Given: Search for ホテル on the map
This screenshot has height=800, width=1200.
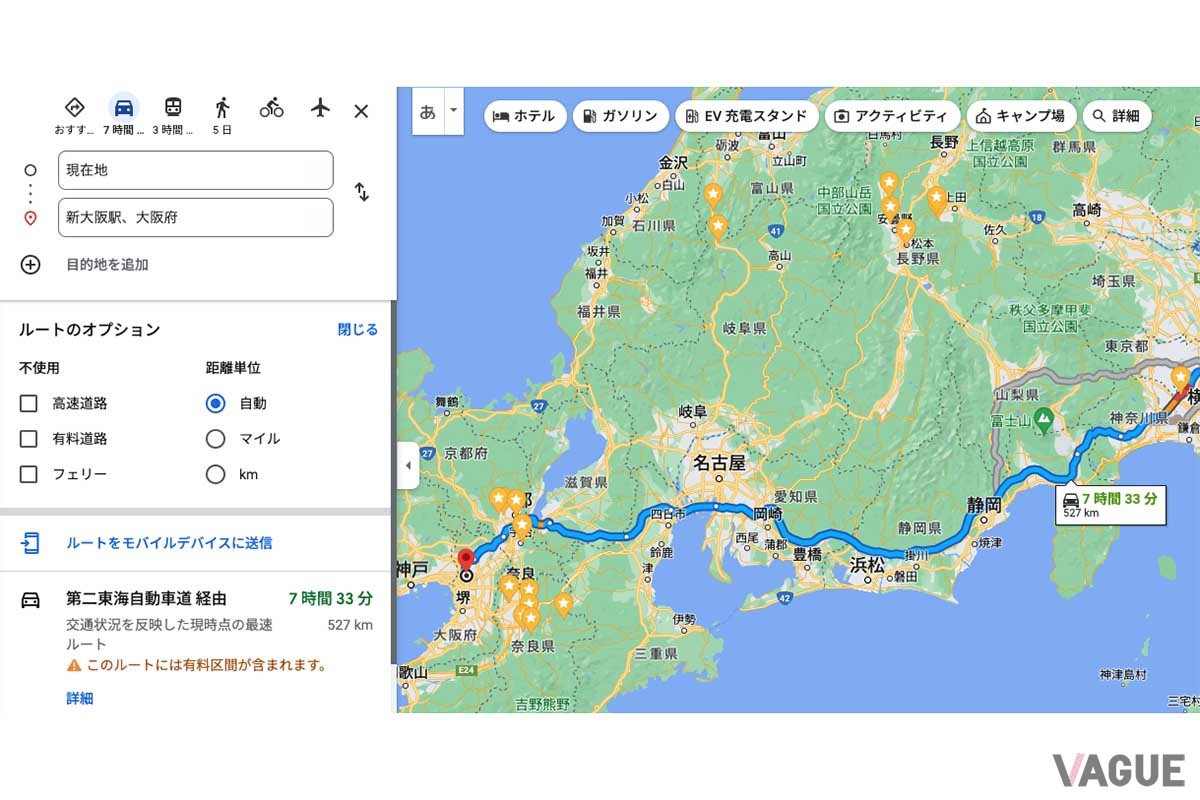Looking at the screenshot, I should (525, 115).
